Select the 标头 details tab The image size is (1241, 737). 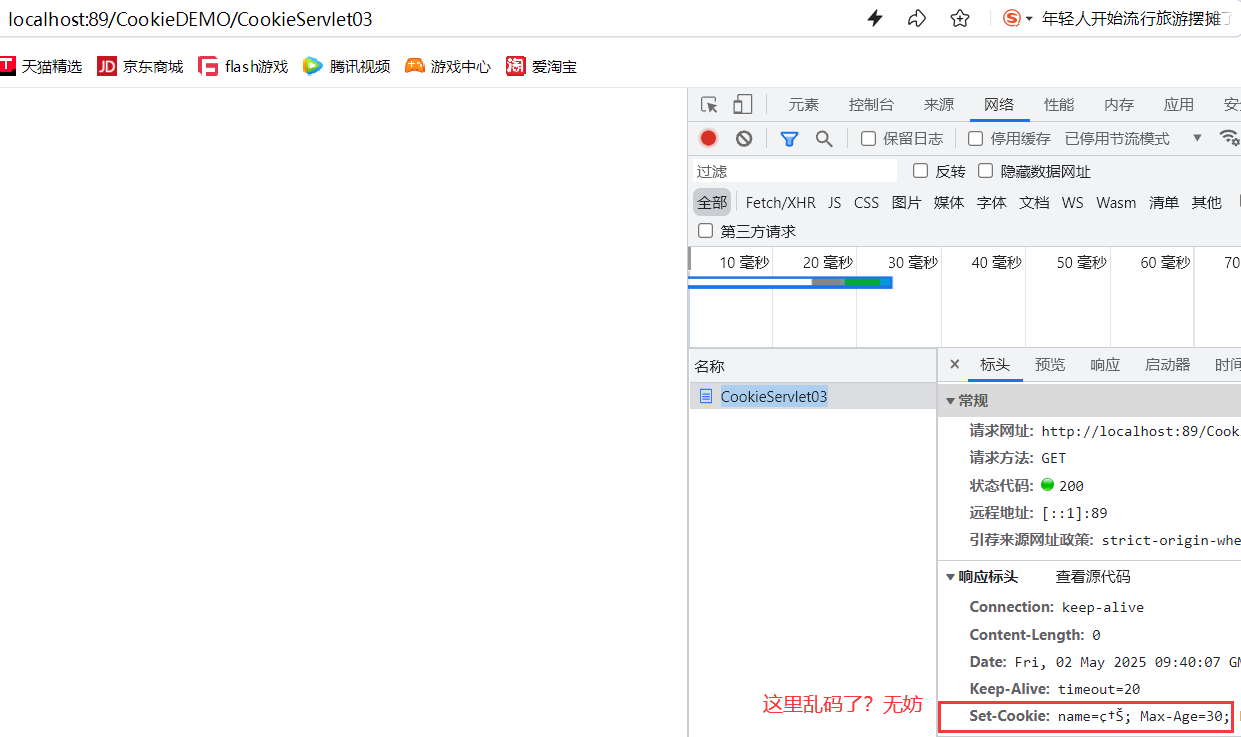(995, 365)
